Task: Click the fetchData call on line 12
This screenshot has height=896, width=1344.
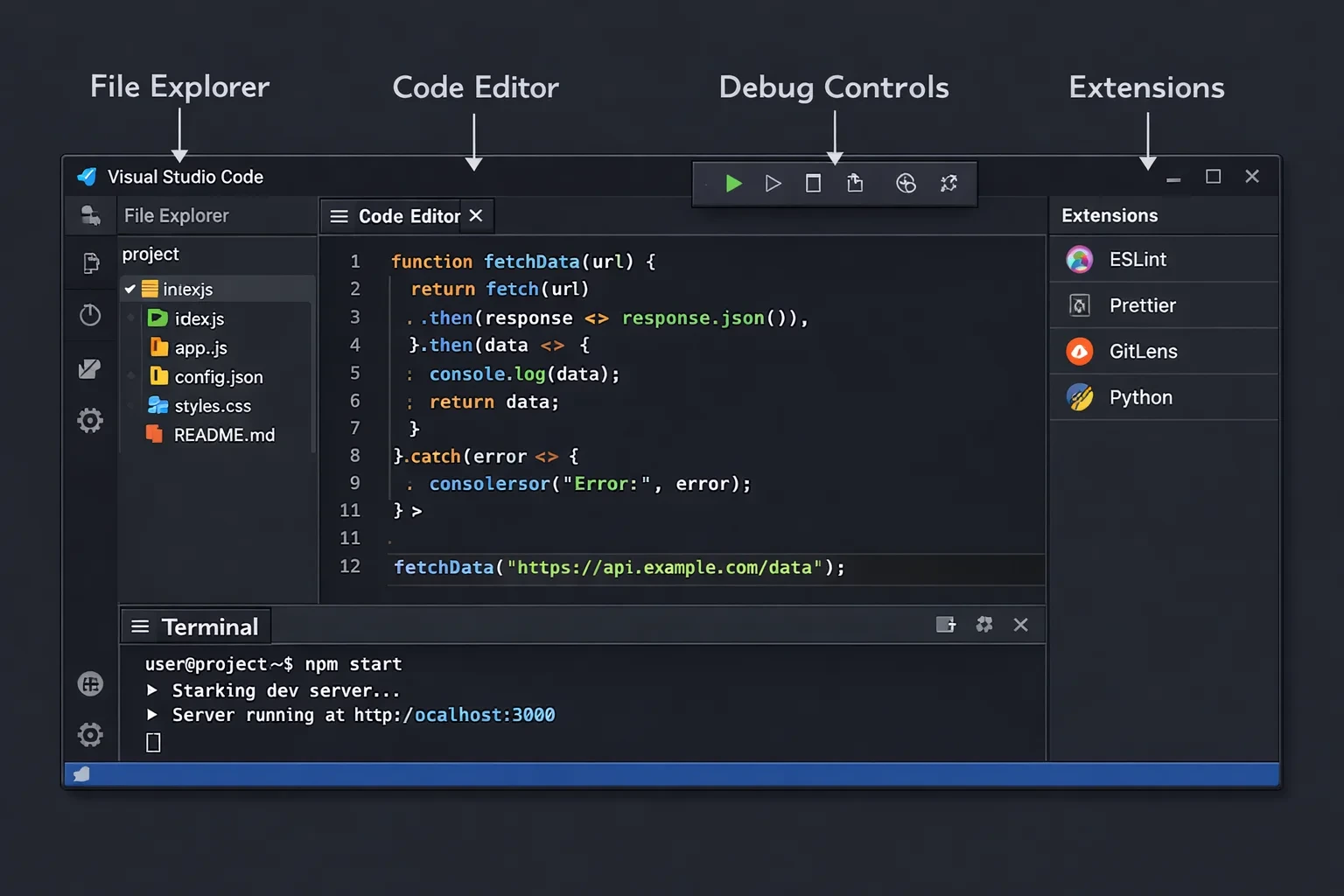Action: click(619, 567)
